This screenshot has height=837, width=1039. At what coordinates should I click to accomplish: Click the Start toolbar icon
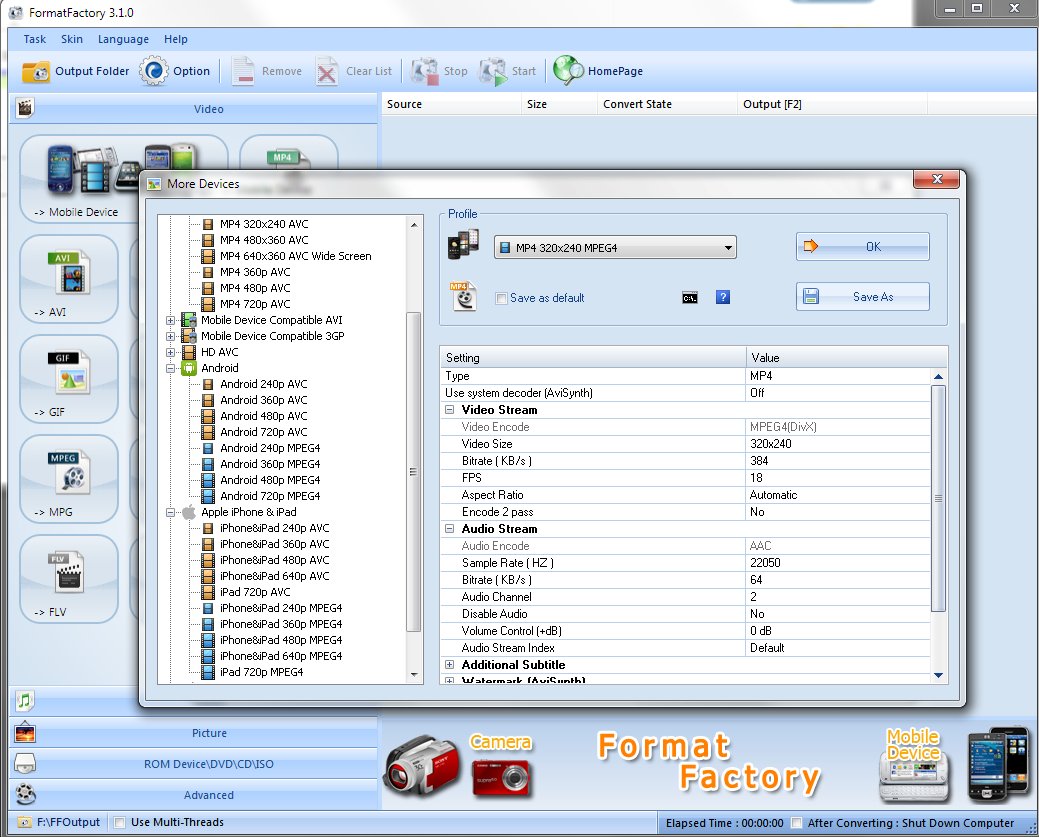pos(493,71)
